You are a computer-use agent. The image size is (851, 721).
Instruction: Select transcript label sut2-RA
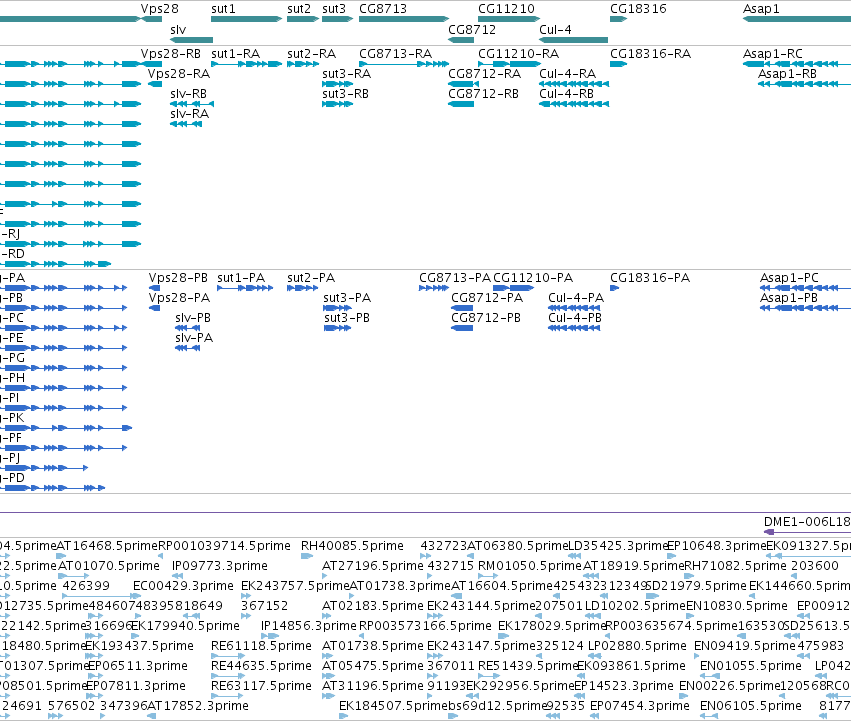[312, 54]
